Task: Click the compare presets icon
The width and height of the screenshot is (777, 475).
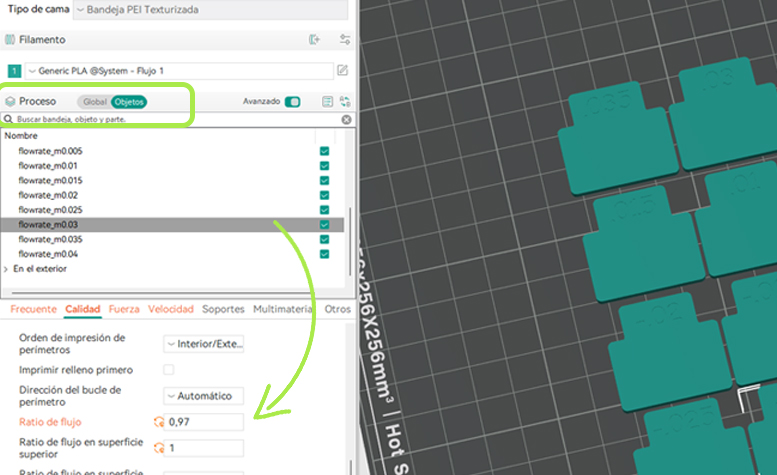Action: (345, 102)
